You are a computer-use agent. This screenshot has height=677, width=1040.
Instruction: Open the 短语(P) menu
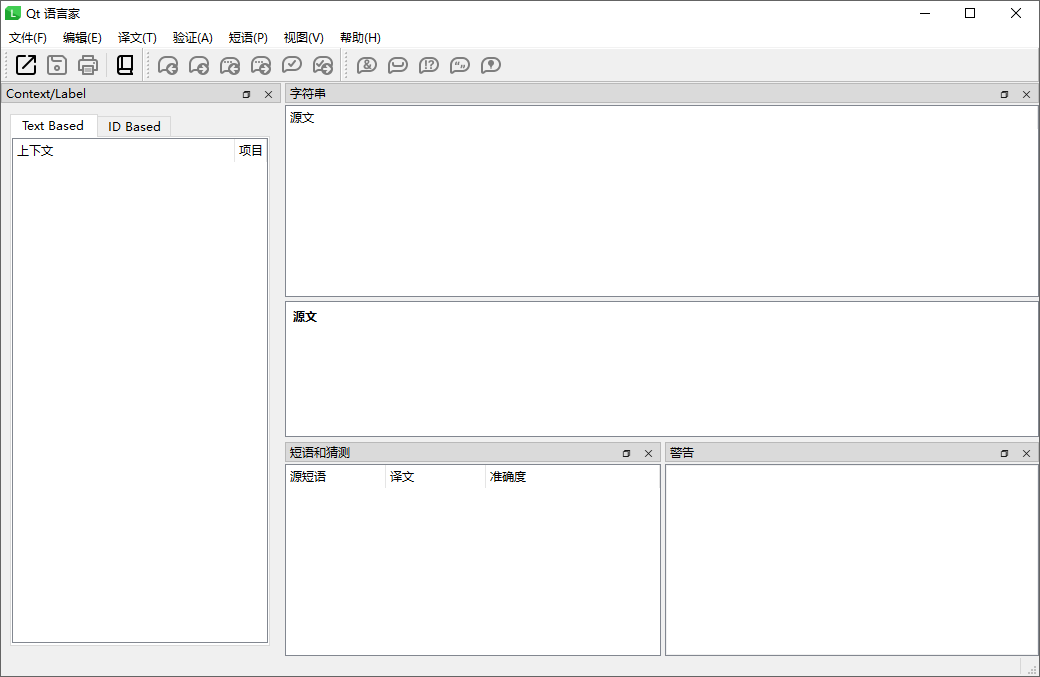(x=248, y=38)
